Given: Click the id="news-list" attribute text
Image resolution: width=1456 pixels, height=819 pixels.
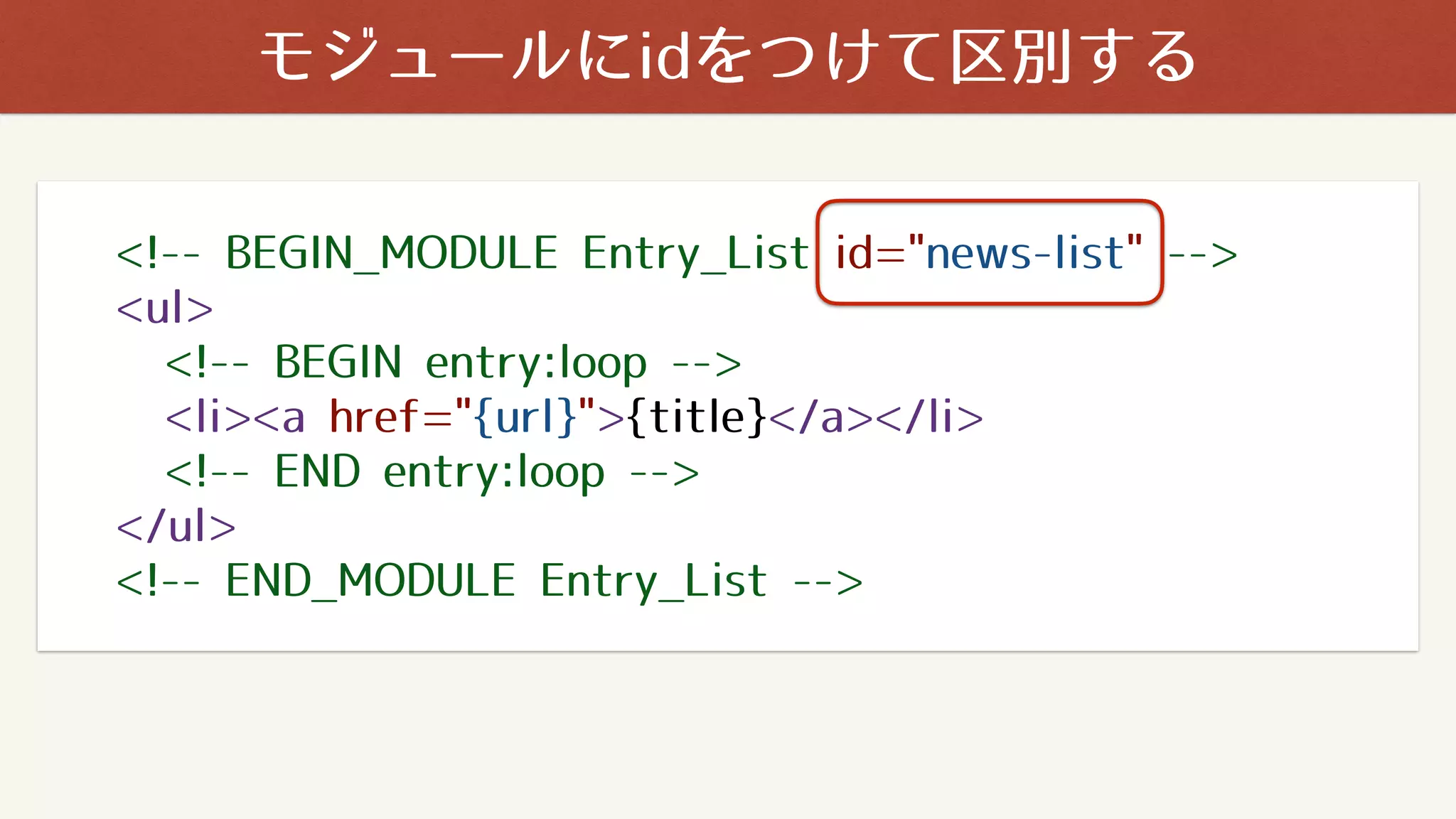Looking at the screenshot, I should pyautogui.click(x=989, y=253).
